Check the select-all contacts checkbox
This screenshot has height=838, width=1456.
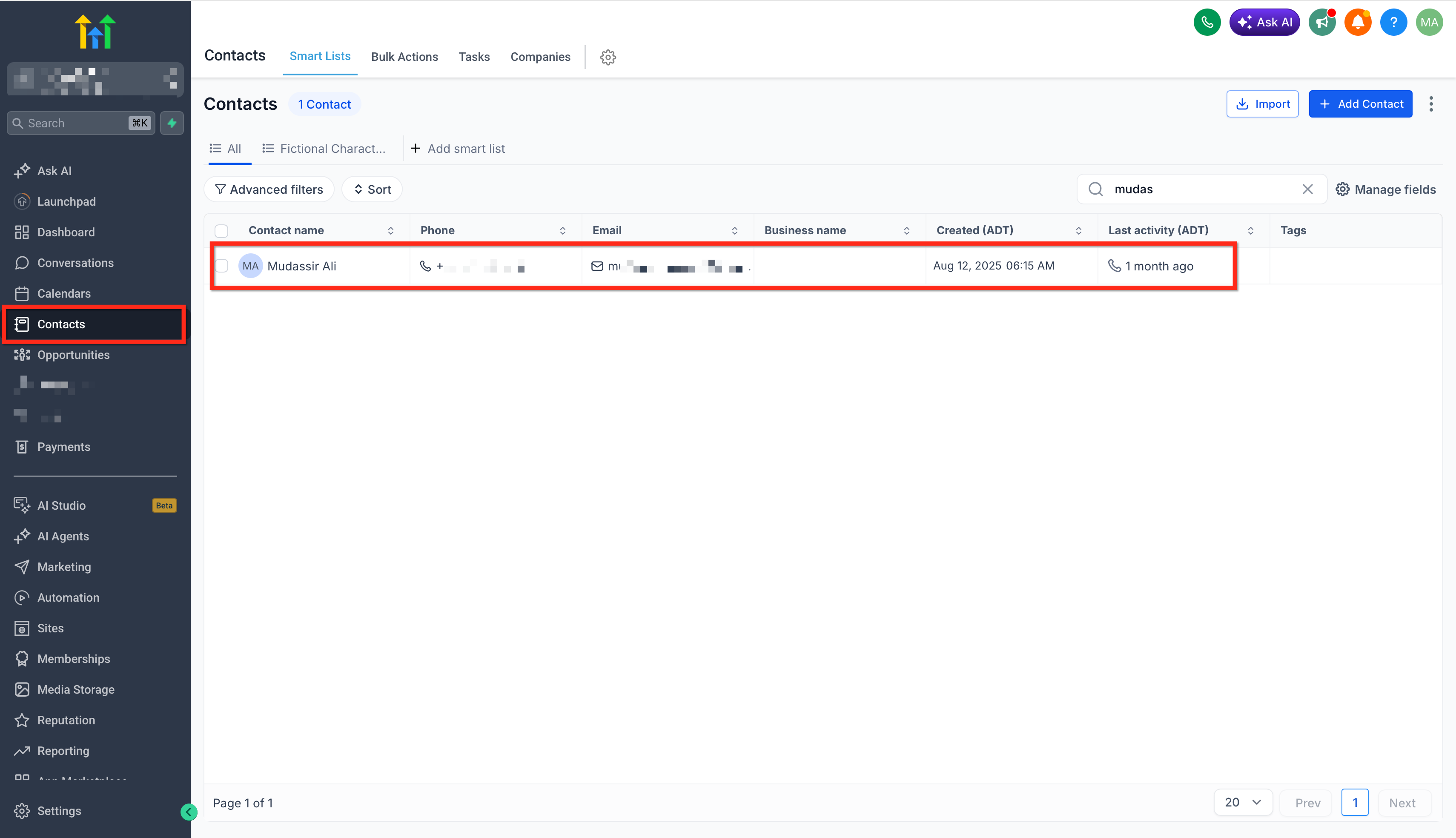(221, 231)
